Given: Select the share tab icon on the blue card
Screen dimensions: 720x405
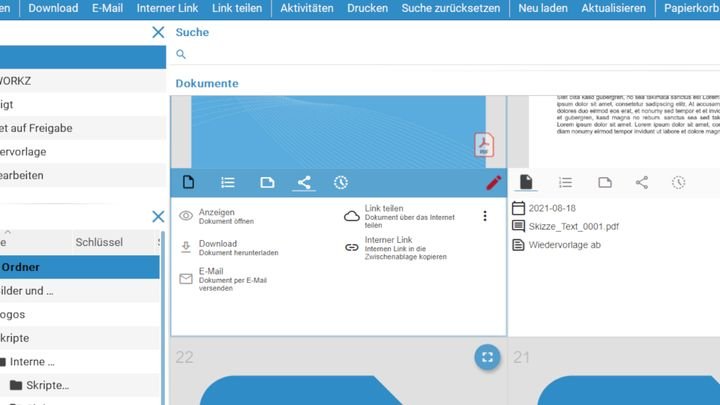Looking at the screenshot, I should coord(304,182).
